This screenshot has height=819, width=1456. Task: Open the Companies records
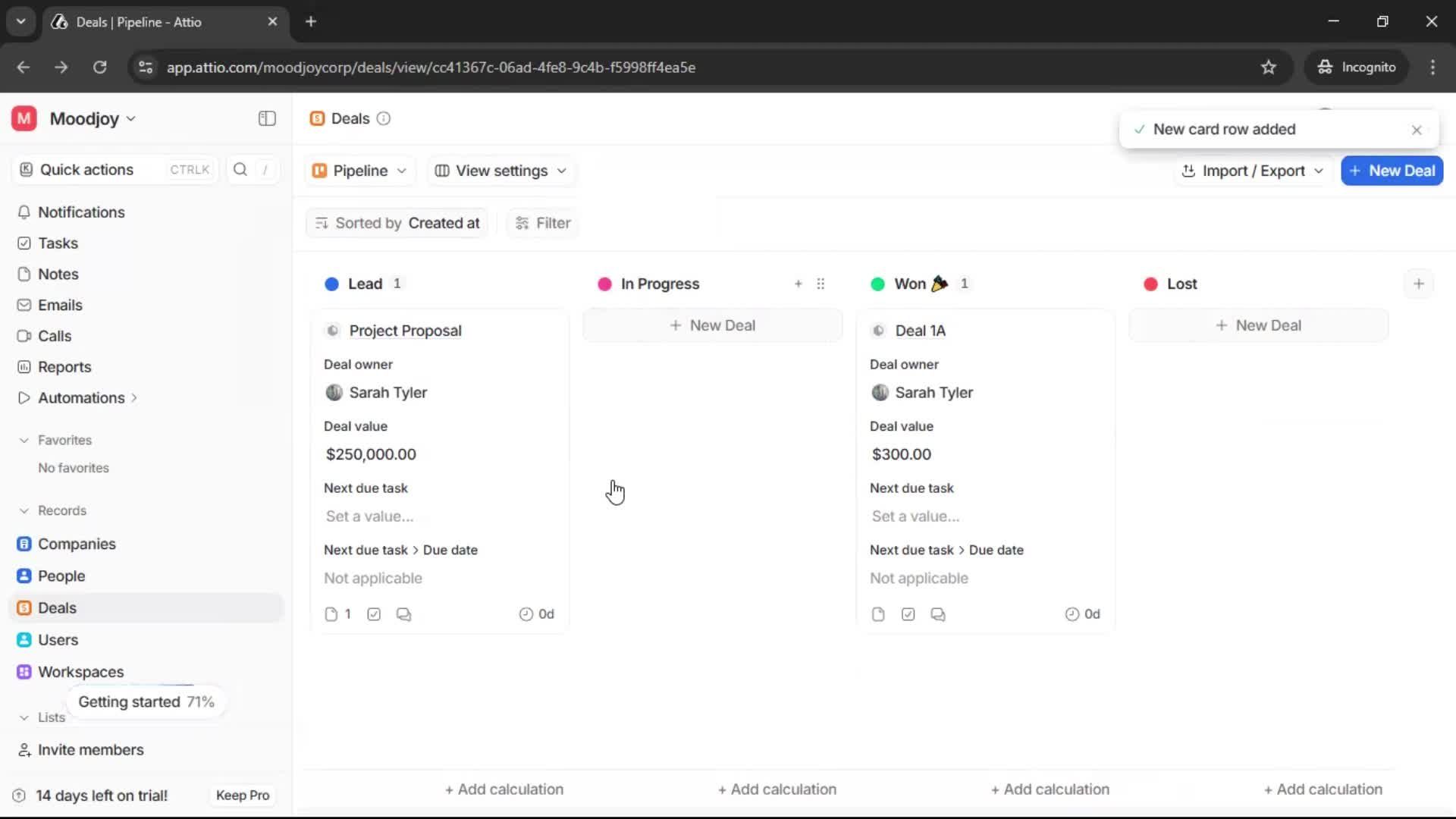click(75, 544)
